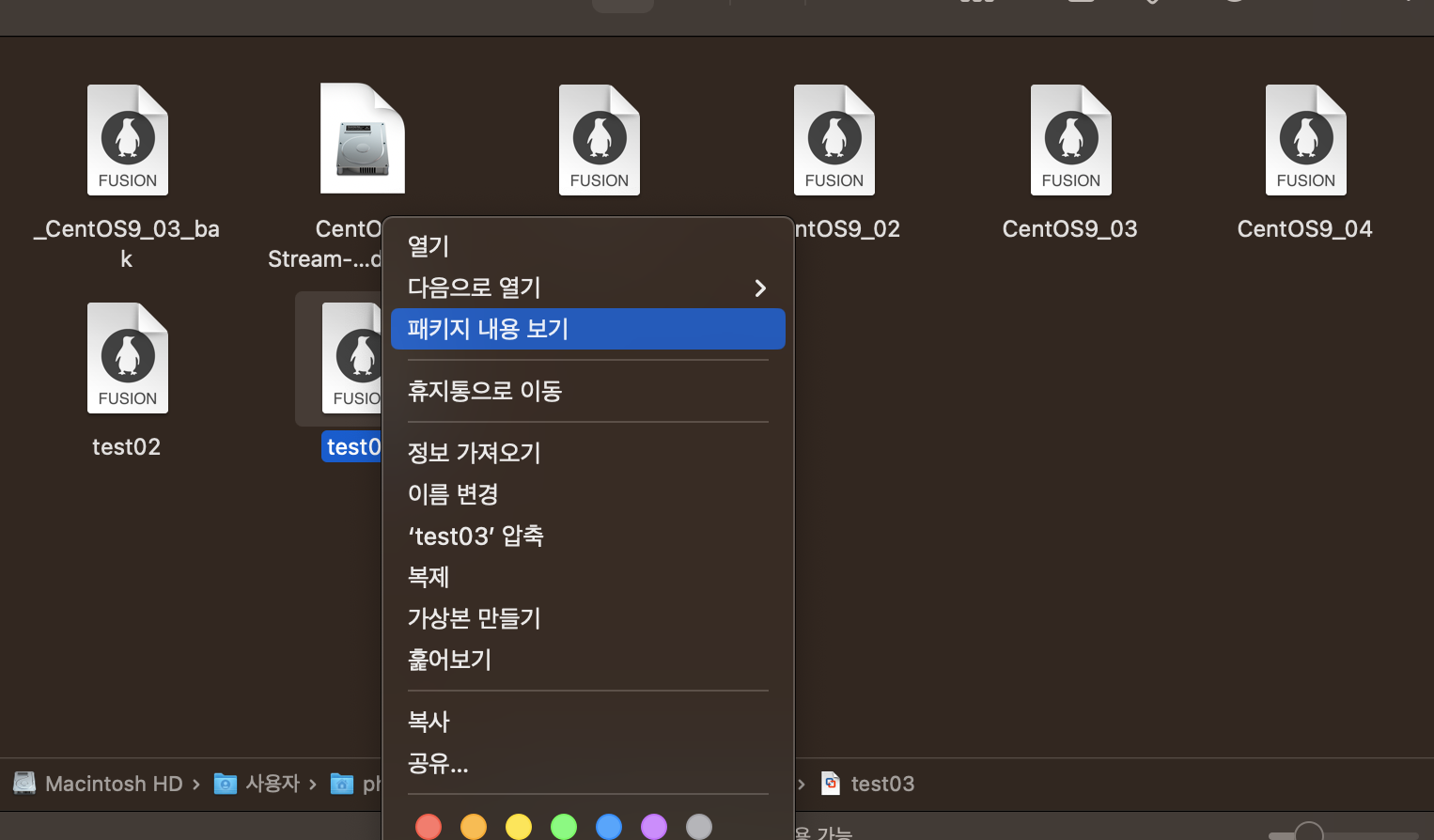The width and height of the screenshot is (1434, 840).
Task: Apply the blue color tag
Action: coord(609,827)
